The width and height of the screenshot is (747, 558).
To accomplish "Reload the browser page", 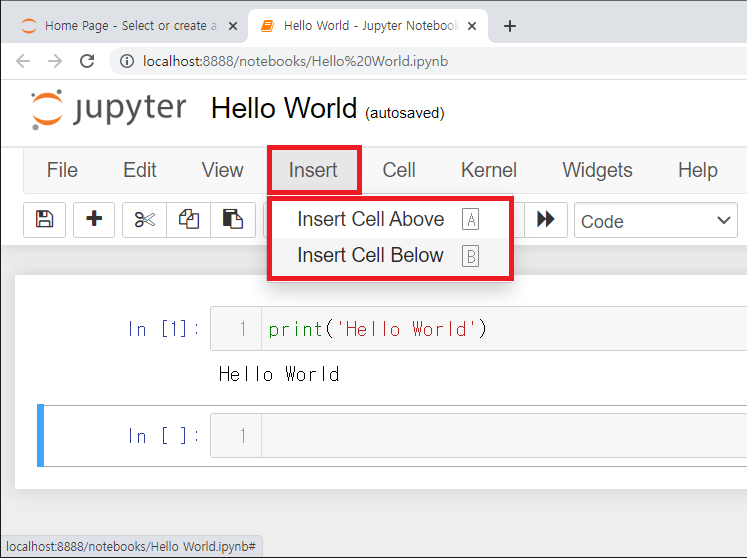I will pyautogui.click(x=87, y=61).
